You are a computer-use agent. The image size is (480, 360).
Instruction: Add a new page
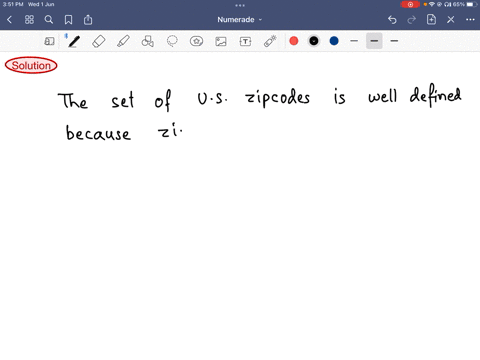click(431, 20)
